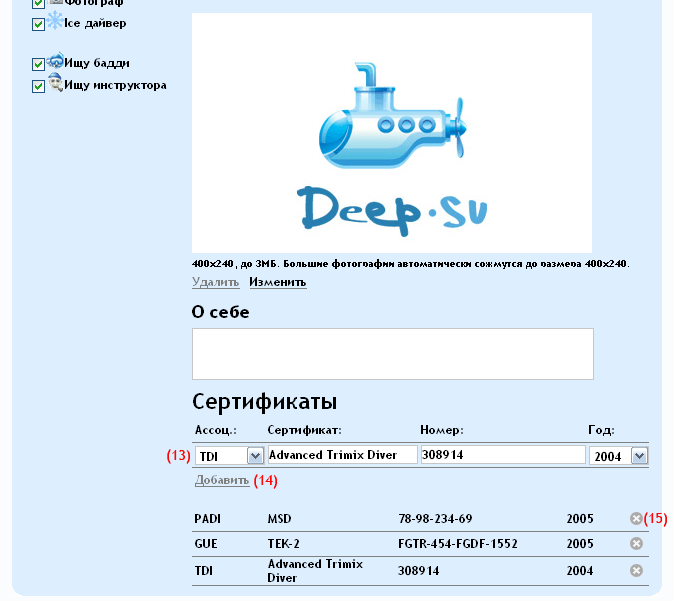The width and height of the screenshot is (674, 601).
Task: Open the year dropdown showing 2004
Action: tap(618, 456)
